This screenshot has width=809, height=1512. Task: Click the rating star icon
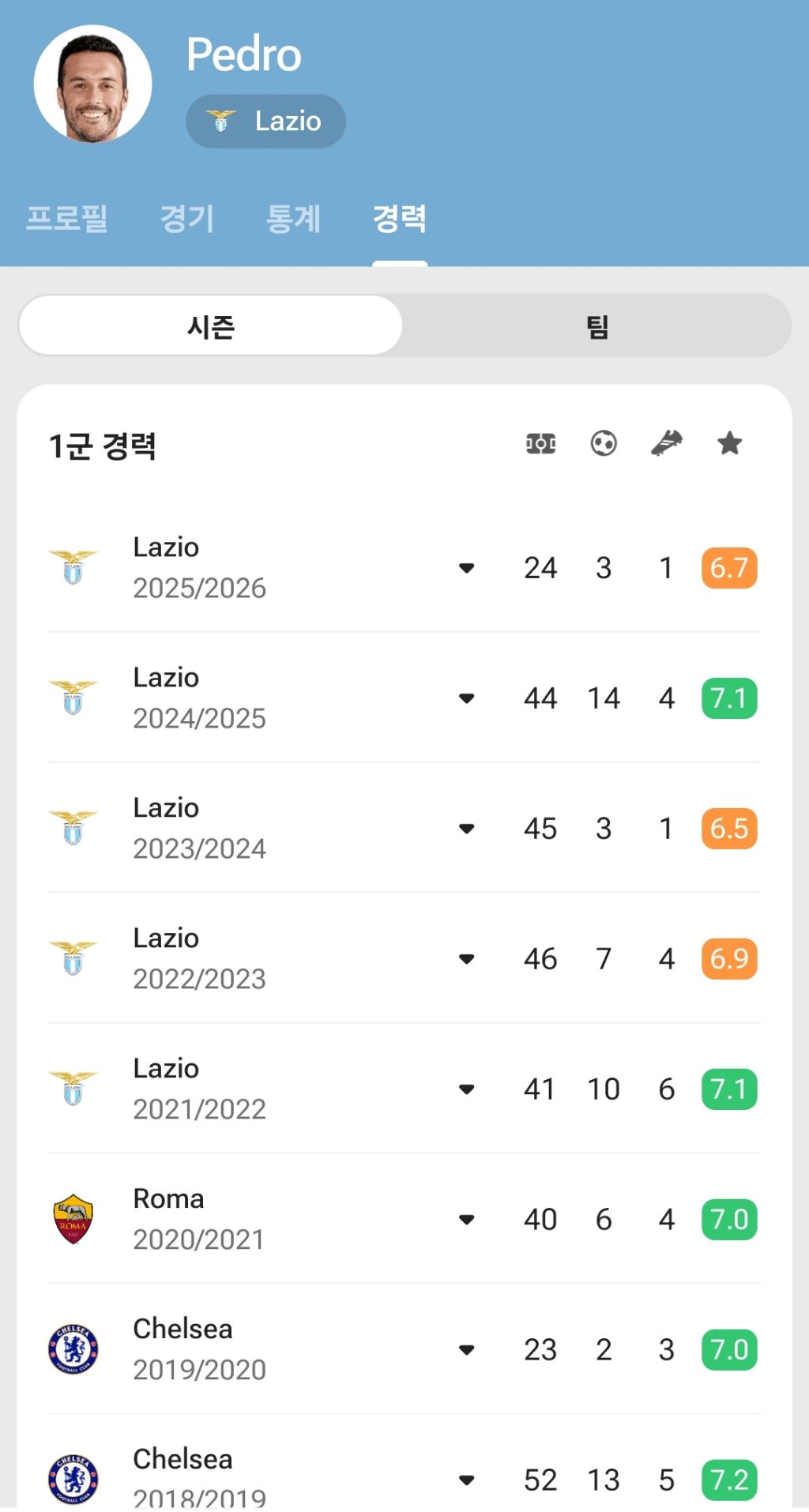coord(729,444)
